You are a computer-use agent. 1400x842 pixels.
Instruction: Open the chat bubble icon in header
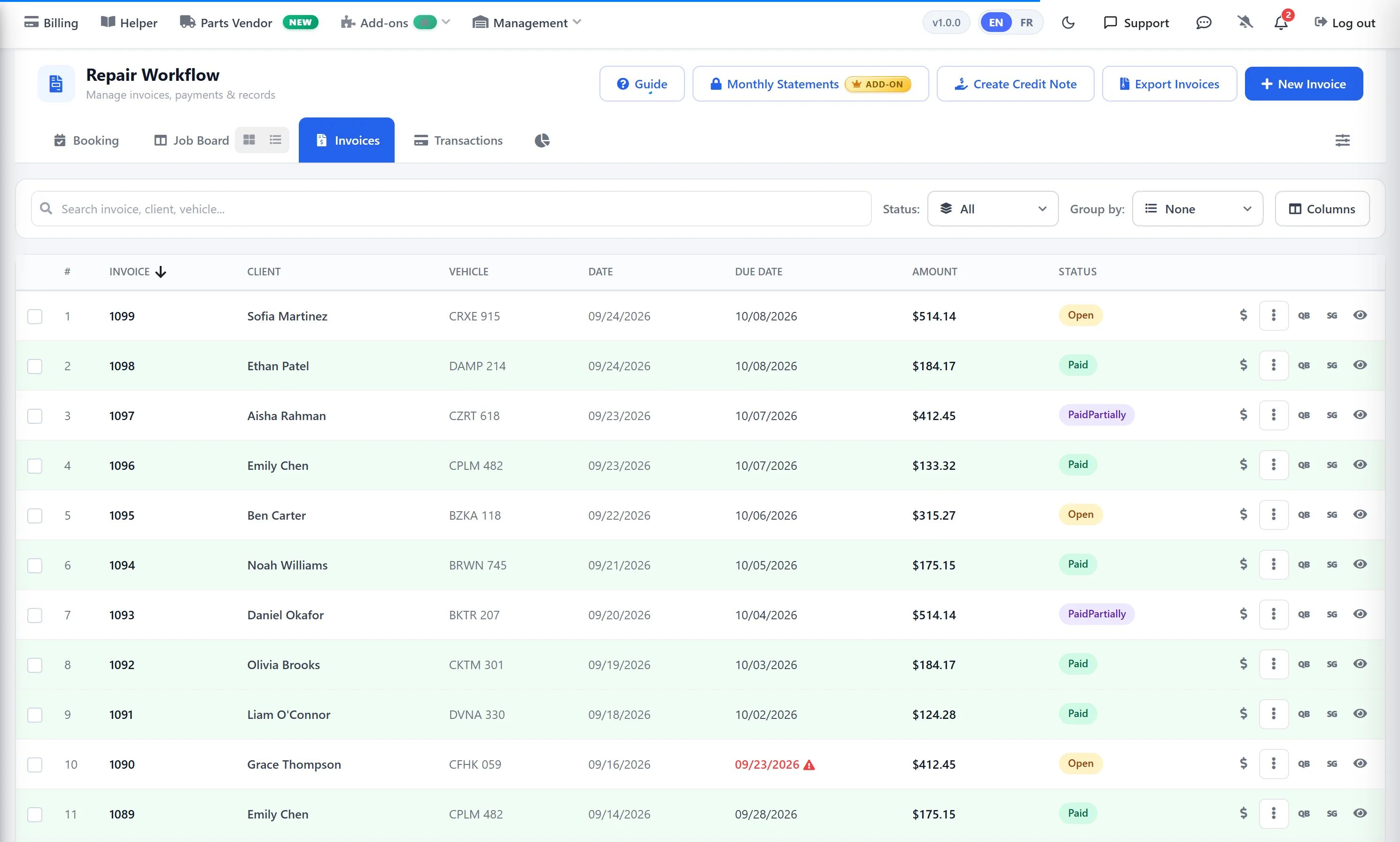pyautogui.click(x=1203, y=23)
